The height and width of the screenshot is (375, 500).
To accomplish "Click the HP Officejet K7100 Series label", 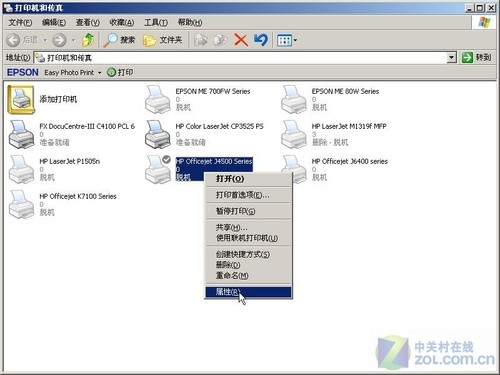I will click(78, 196).
